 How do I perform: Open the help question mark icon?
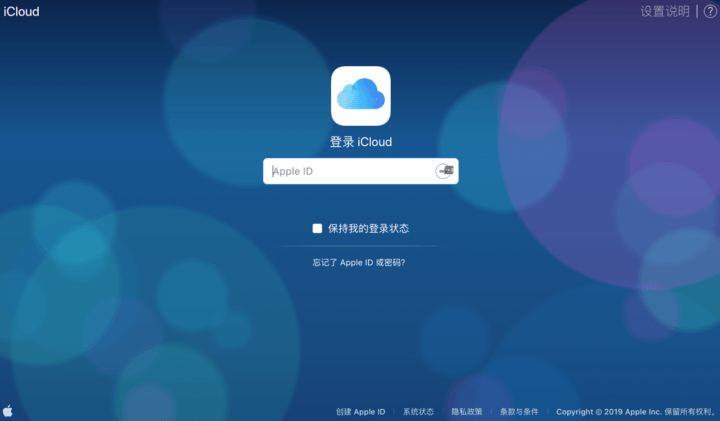(710, 11)
